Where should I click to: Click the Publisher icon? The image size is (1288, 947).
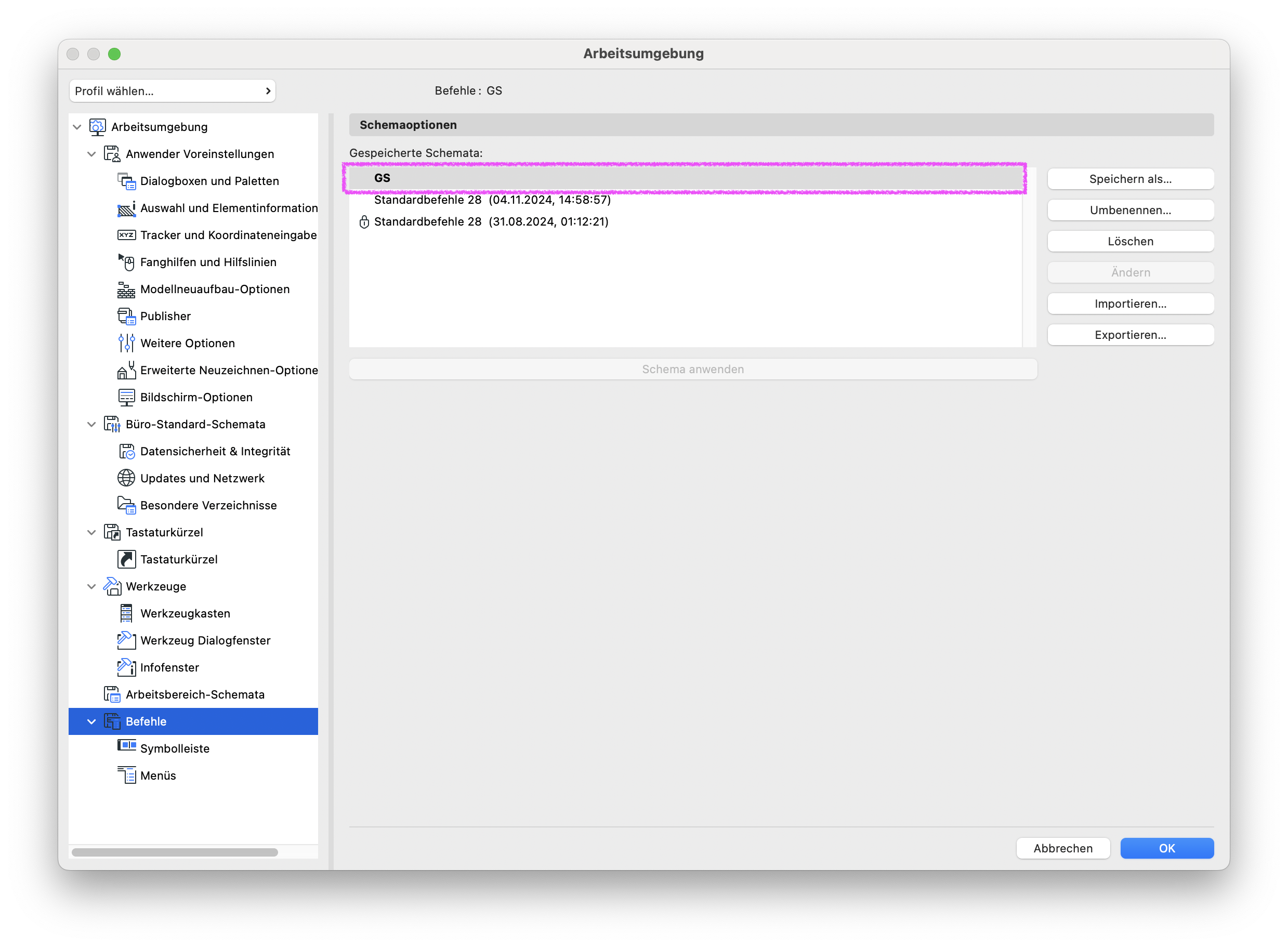pos(126,316)
